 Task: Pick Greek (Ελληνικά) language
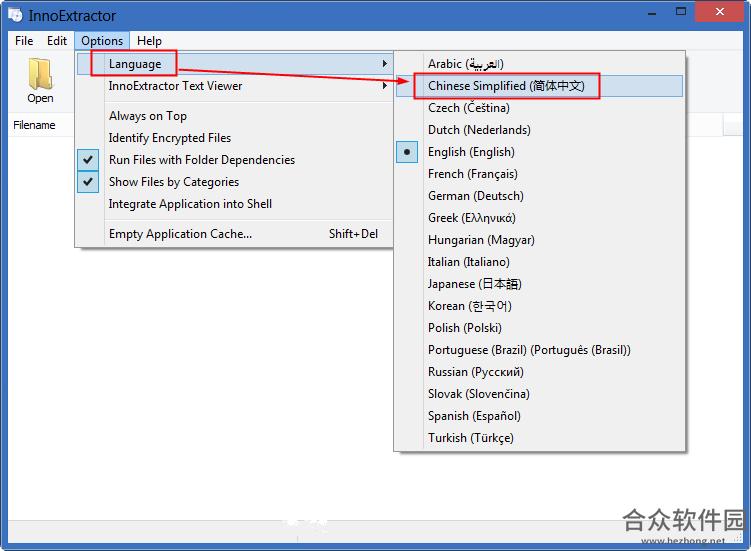pyautogui.click(x=539, y=218)
